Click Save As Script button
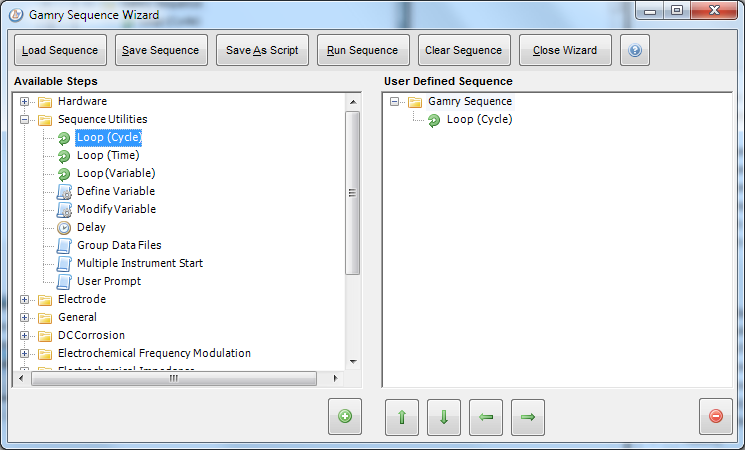This screenshot has height=450, width=745. (x=262, y=50)
